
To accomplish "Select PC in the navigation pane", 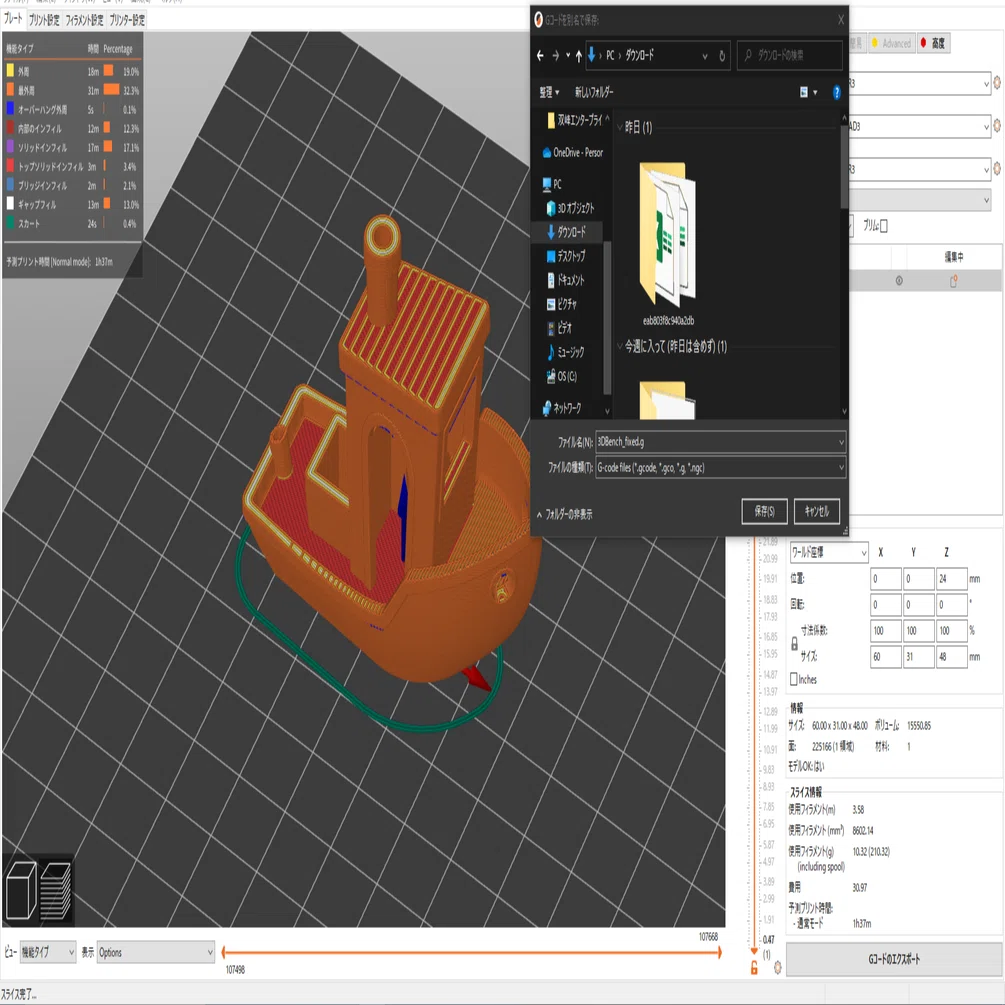I will 552,184.
